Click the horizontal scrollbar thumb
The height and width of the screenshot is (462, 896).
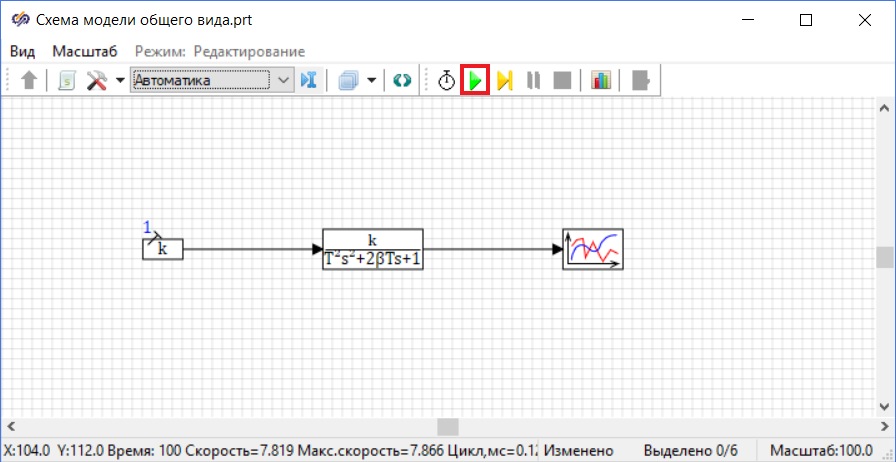[448, 427]
